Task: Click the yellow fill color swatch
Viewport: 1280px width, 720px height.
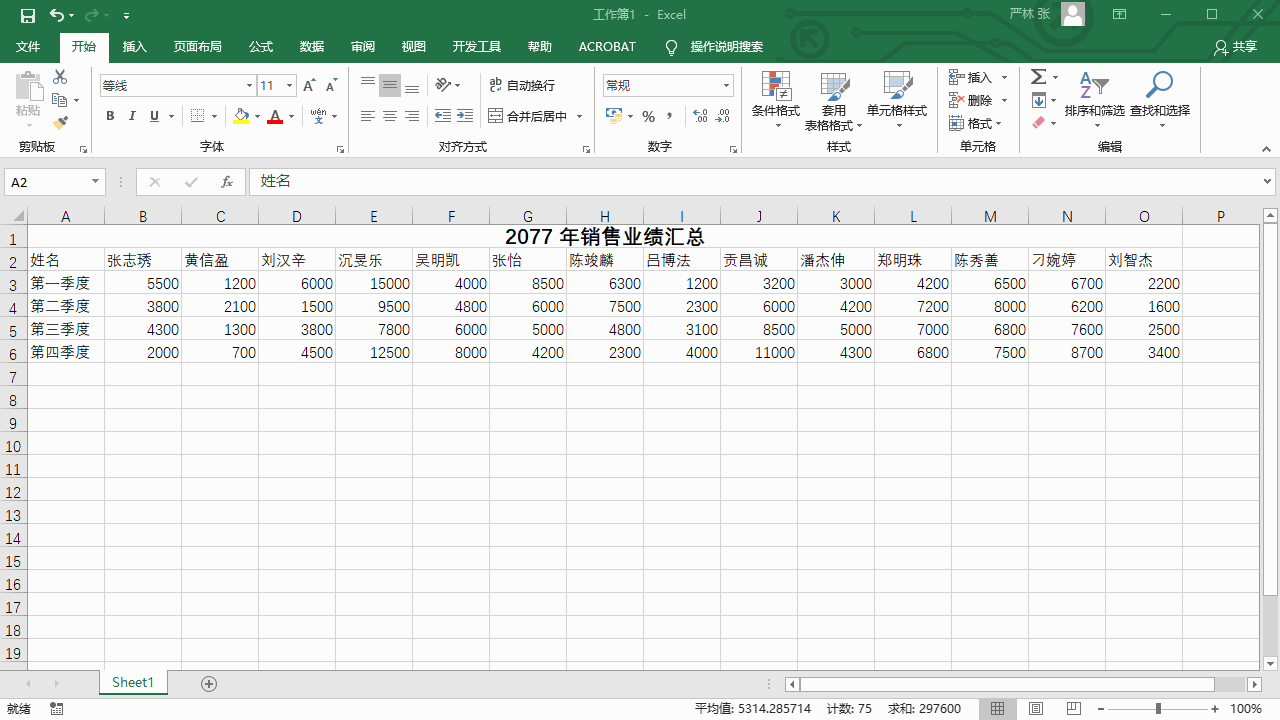Action: pyautogui.click(x=241, y=116)
